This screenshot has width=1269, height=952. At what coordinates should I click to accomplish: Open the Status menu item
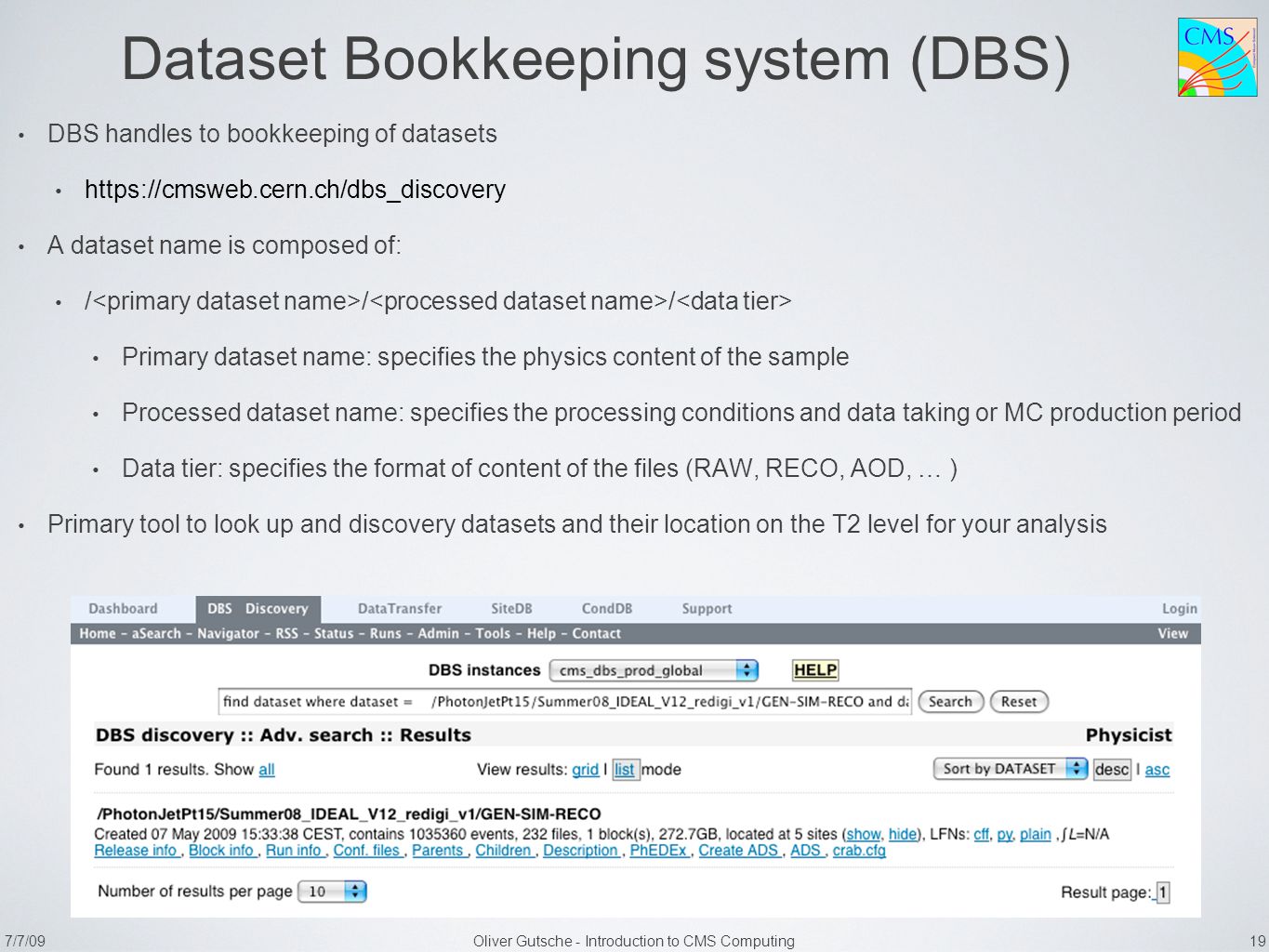click(334, 634)
